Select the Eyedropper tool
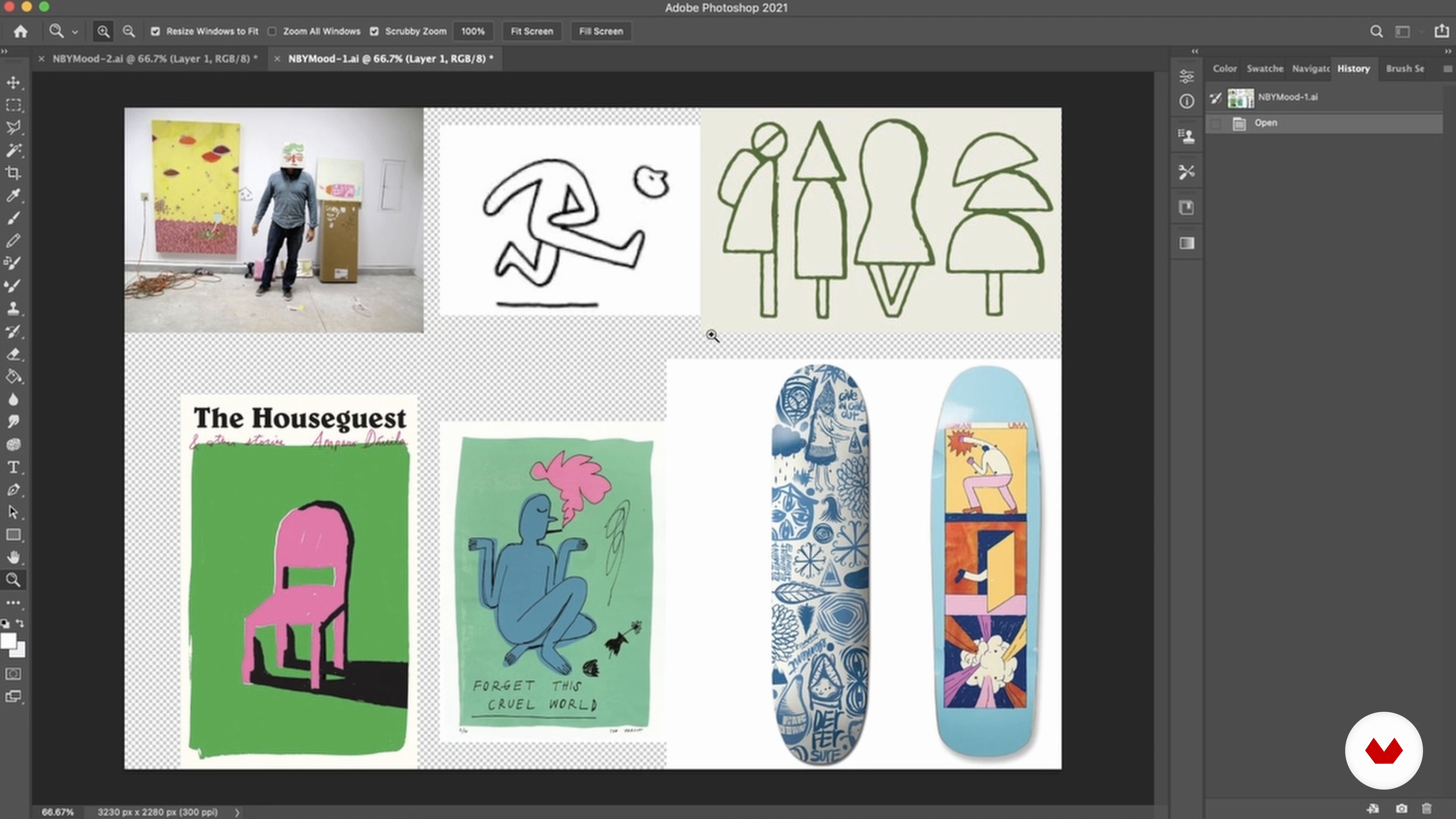 (x=14, y=196)
